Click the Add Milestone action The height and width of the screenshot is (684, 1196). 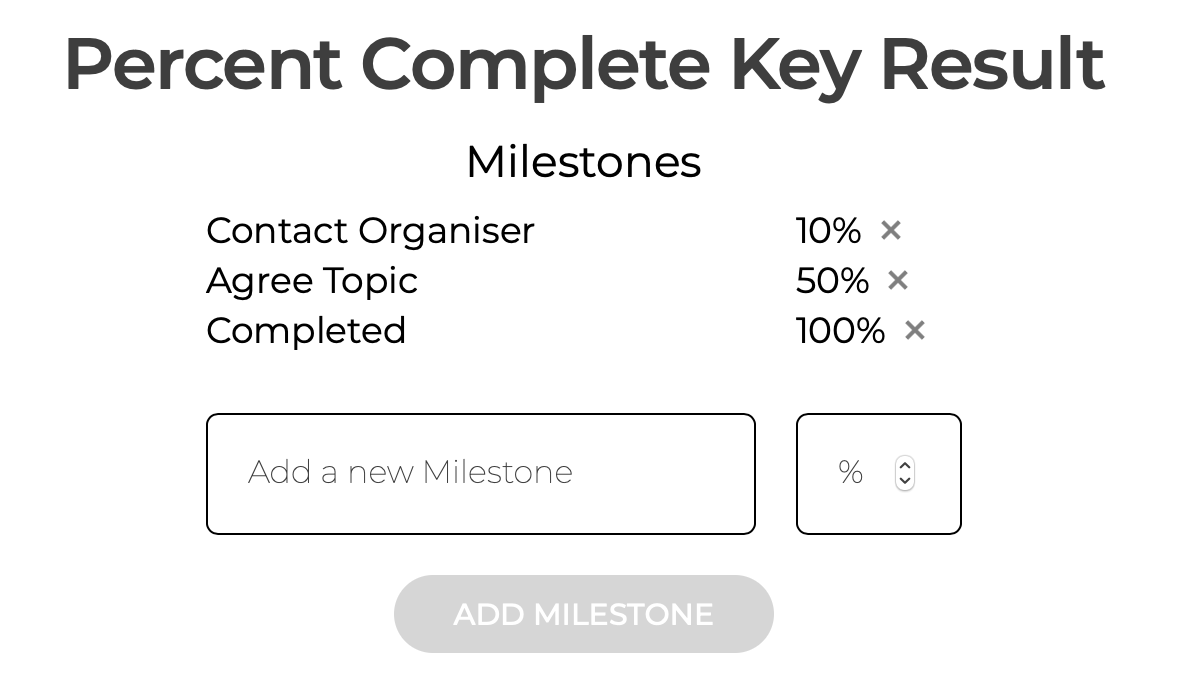[583, 614]
